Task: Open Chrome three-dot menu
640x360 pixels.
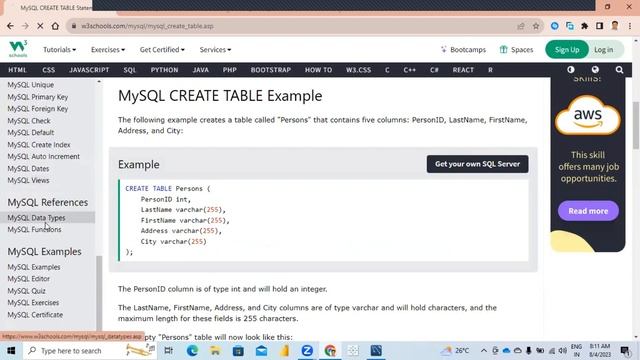Action: point(630,26)
